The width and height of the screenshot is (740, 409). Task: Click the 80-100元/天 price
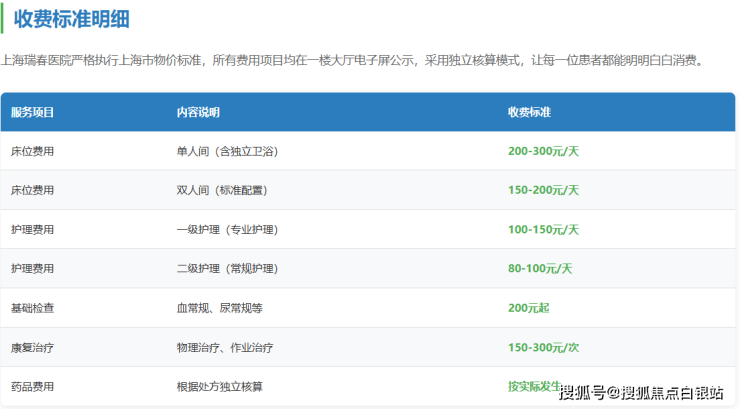point(540,269)
